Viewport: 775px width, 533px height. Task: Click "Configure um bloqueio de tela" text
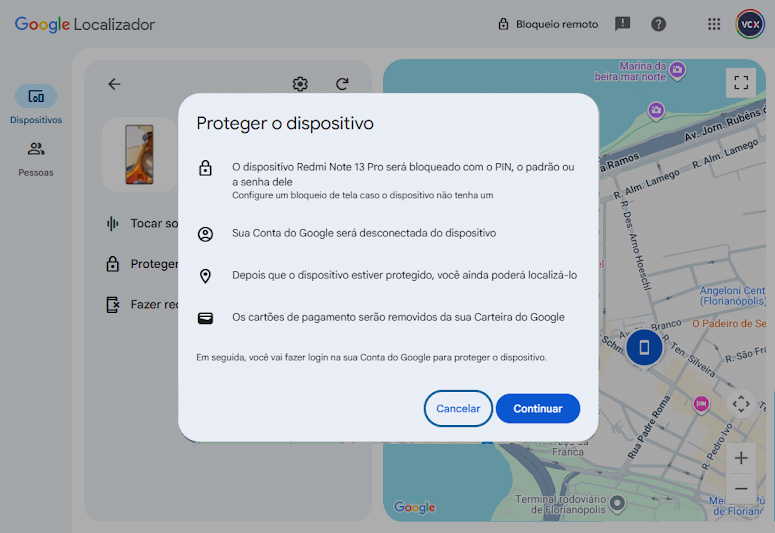click(x=363, y=195)
